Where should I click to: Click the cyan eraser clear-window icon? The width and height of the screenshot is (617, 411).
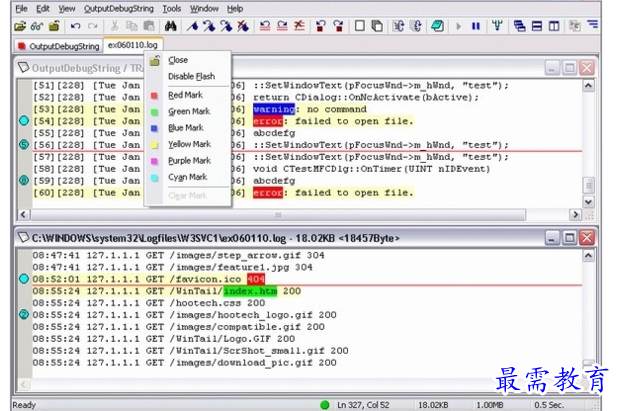[x=438, y=26]
